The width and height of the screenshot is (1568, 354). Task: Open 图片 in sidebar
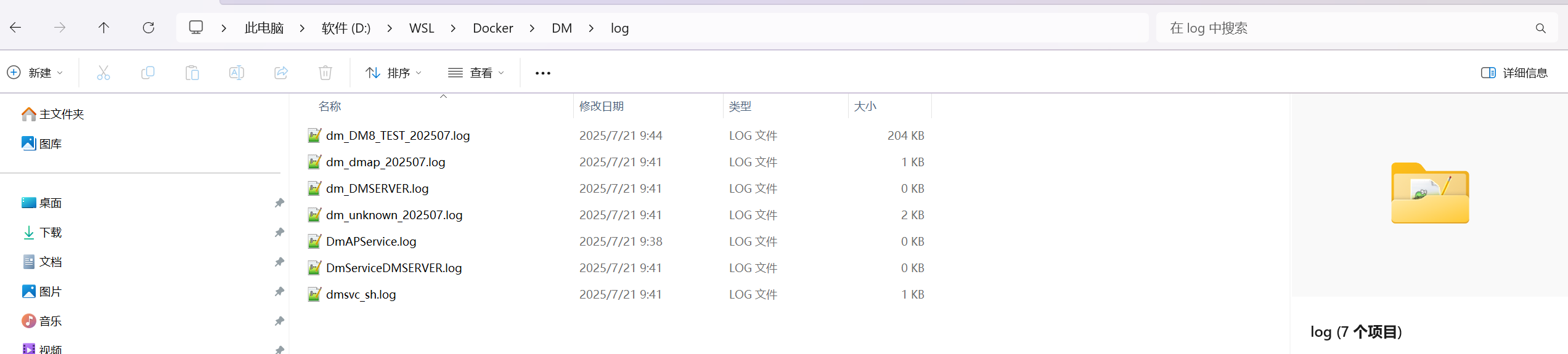[x=42, y=291]
